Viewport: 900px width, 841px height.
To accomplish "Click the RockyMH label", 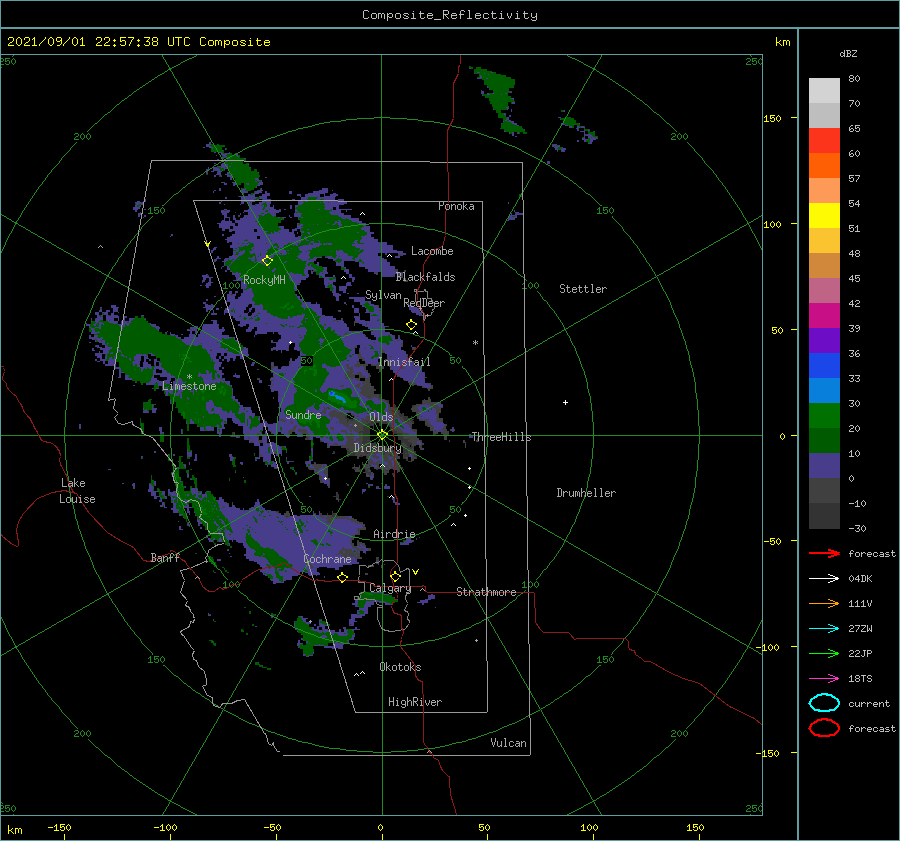I will tap(264, 280).
